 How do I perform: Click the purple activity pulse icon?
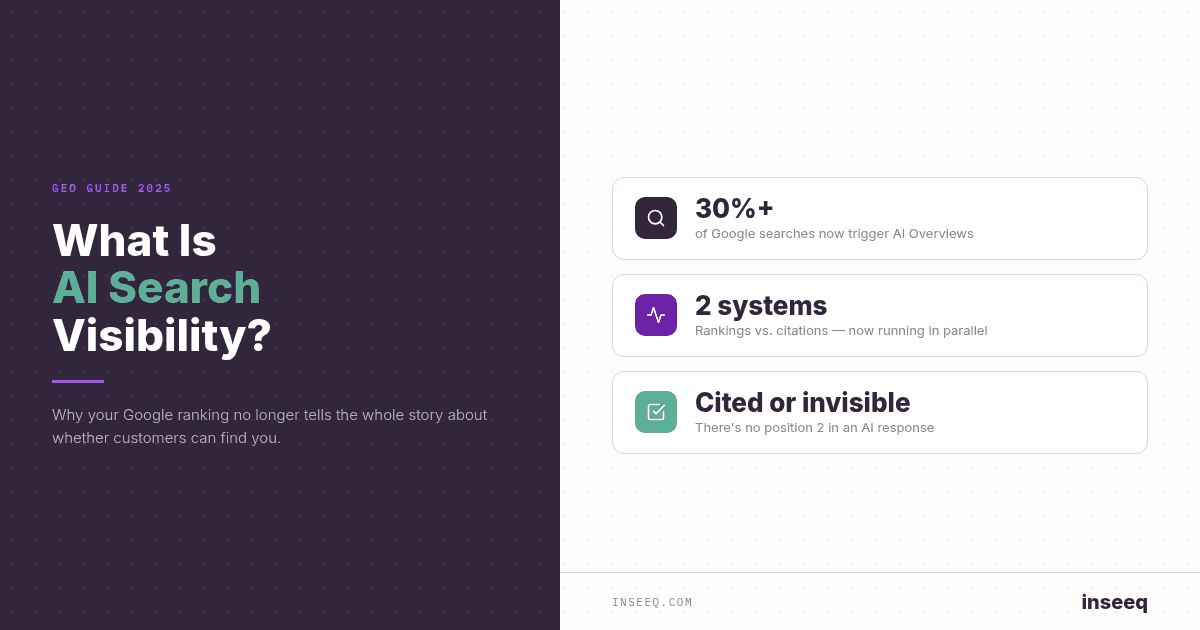point(656,315)
